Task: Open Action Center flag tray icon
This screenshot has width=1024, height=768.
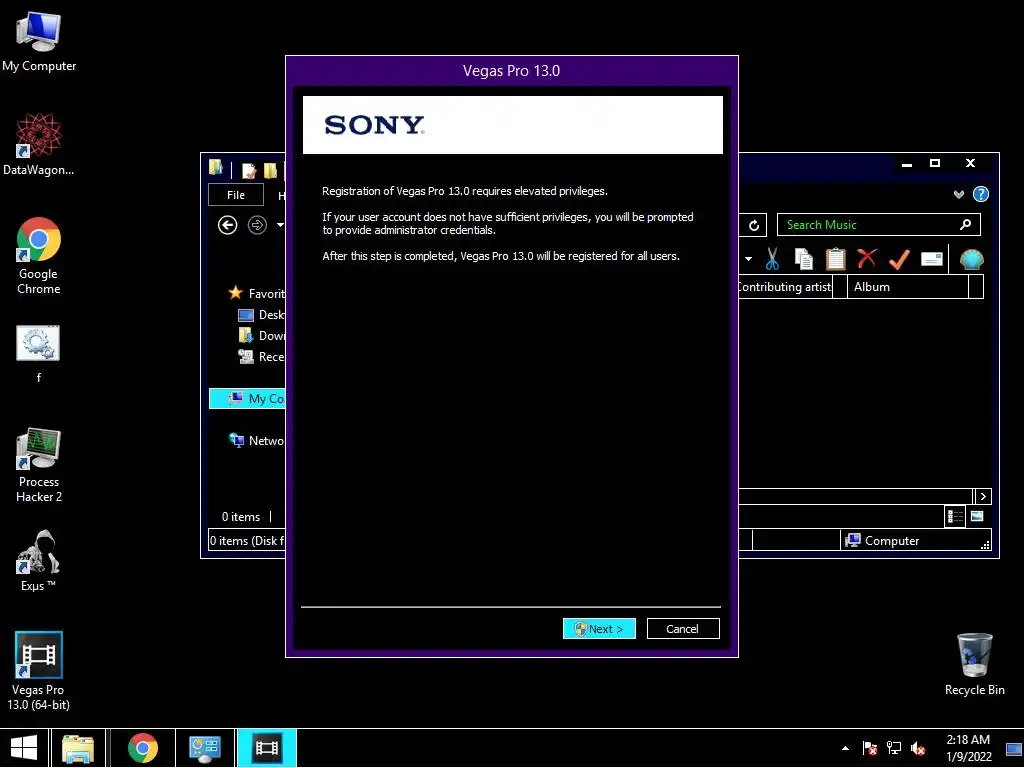Action: pyautogui.click(x=870, y=748)
